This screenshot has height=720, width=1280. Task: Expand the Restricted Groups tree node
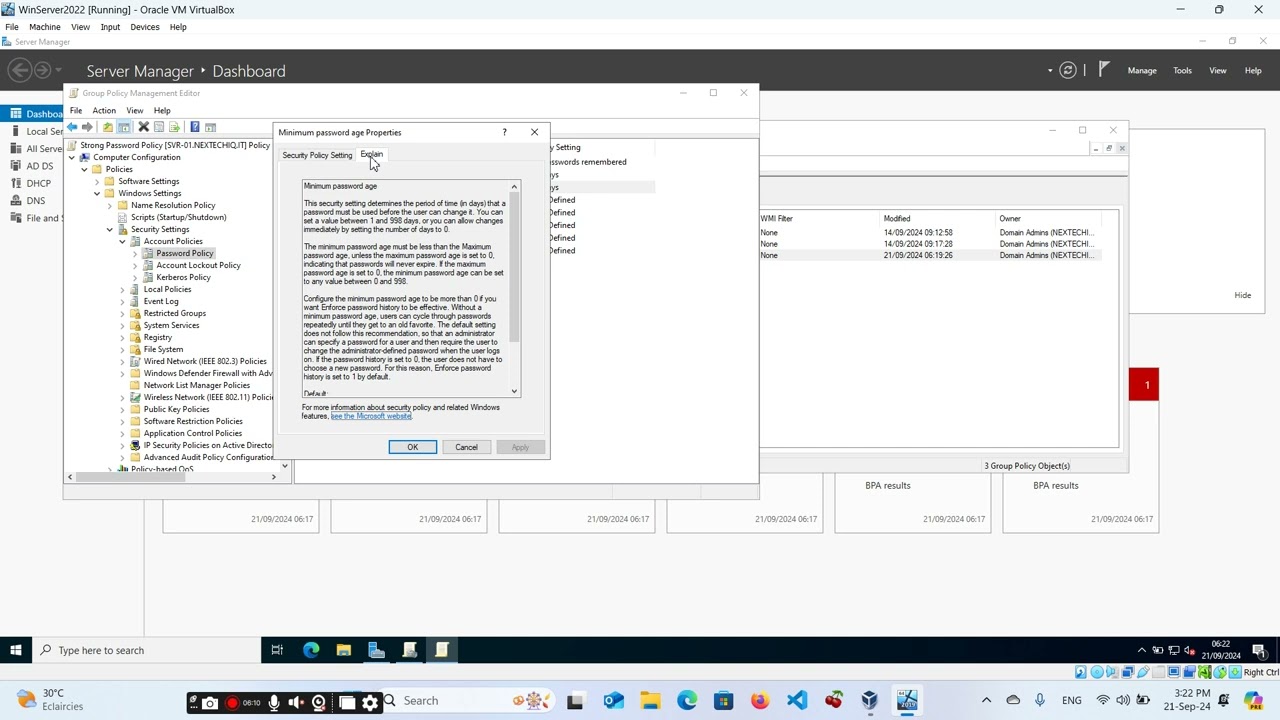point(122,313)
